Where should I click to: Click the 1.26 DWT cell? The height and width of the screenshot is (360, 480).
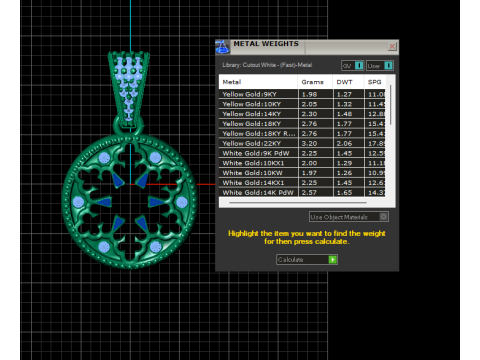click(349, 173)
